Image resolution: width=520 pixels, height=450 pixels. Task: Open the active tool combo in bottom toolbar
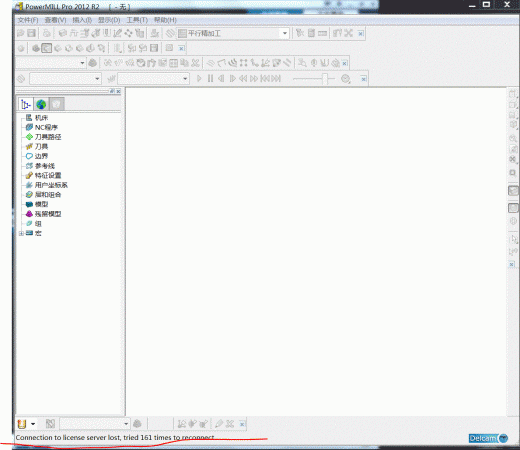pyautogui.click(x=126, y=424)
